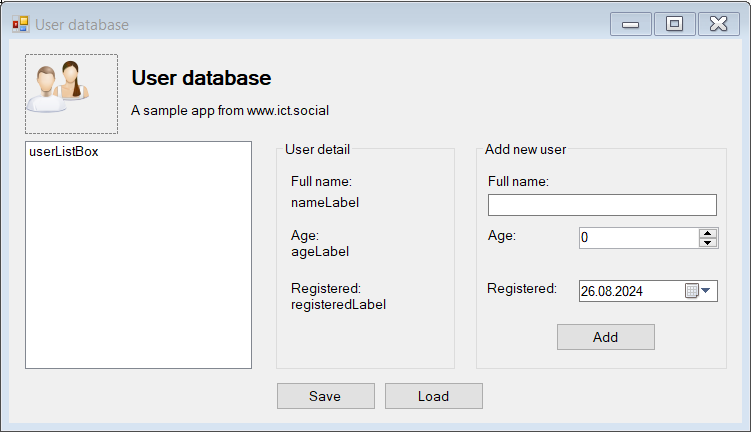This screenshot has height=432, width=751.
Task: Decrease Age with the down arrow
Action: point(708,243)
